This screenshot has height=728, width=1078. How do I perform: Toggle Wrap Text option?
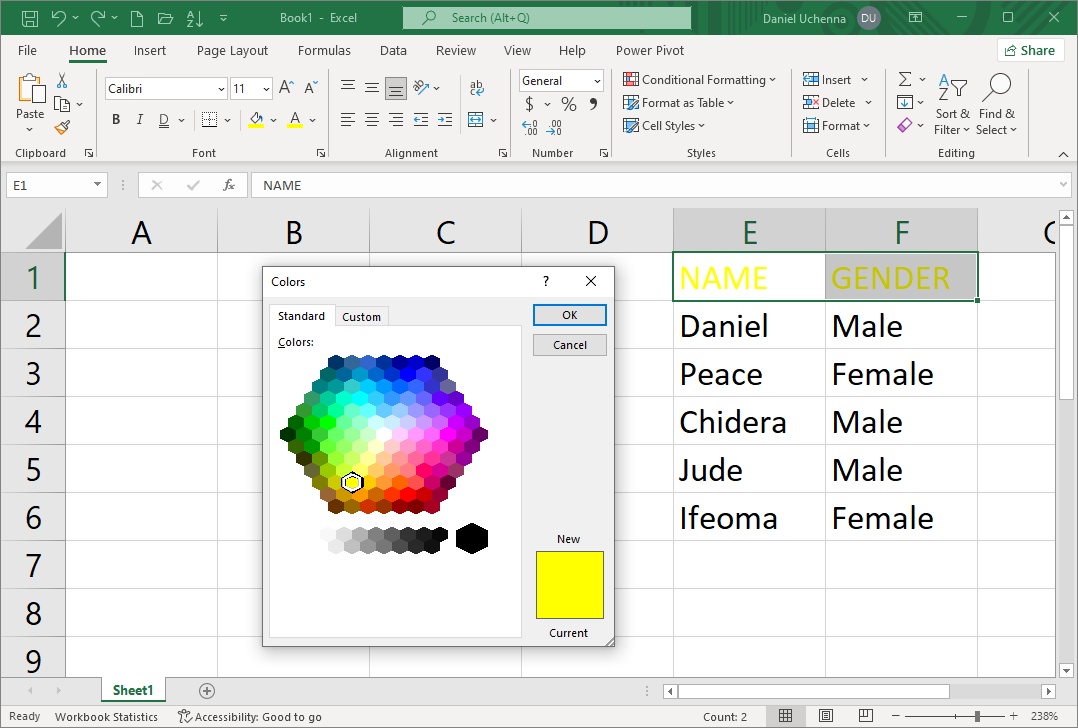coord(477,88)
